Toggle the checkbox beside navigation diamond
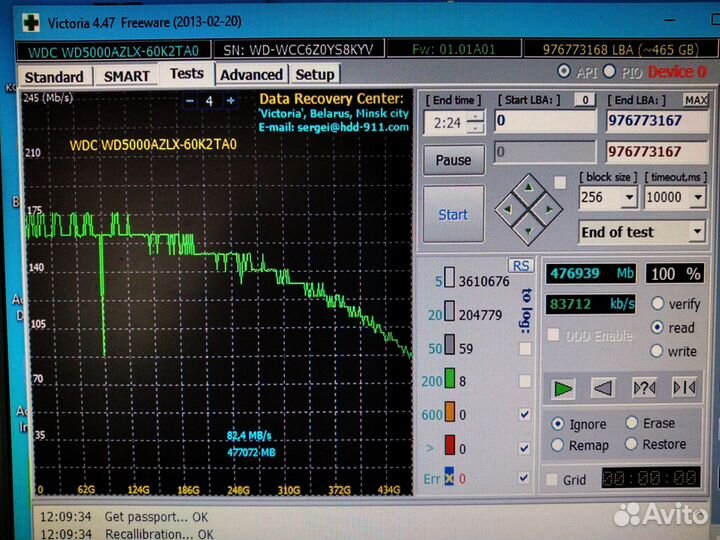 tap(560, 183)
